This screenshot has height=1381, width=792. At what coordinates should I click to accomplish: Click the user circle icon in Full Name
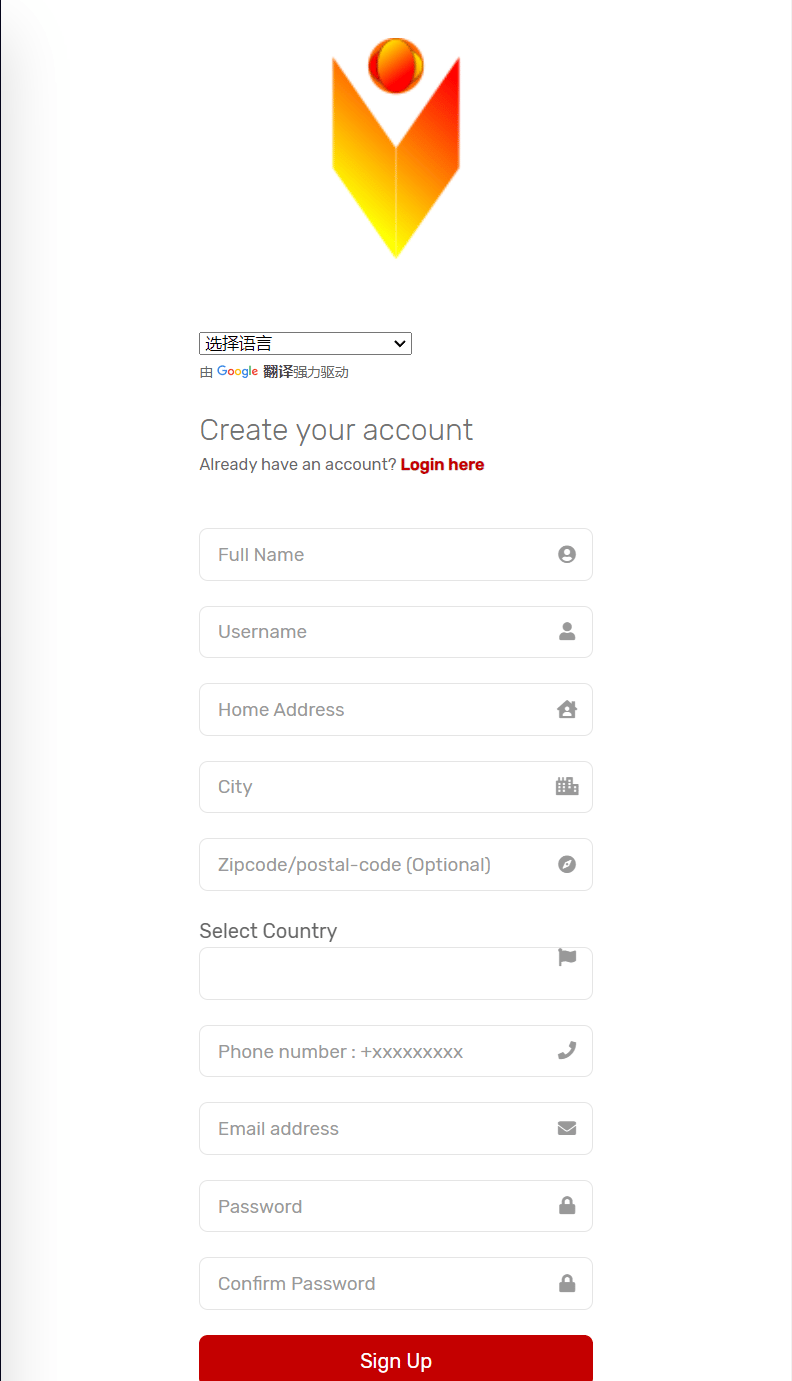pos(567,554)
